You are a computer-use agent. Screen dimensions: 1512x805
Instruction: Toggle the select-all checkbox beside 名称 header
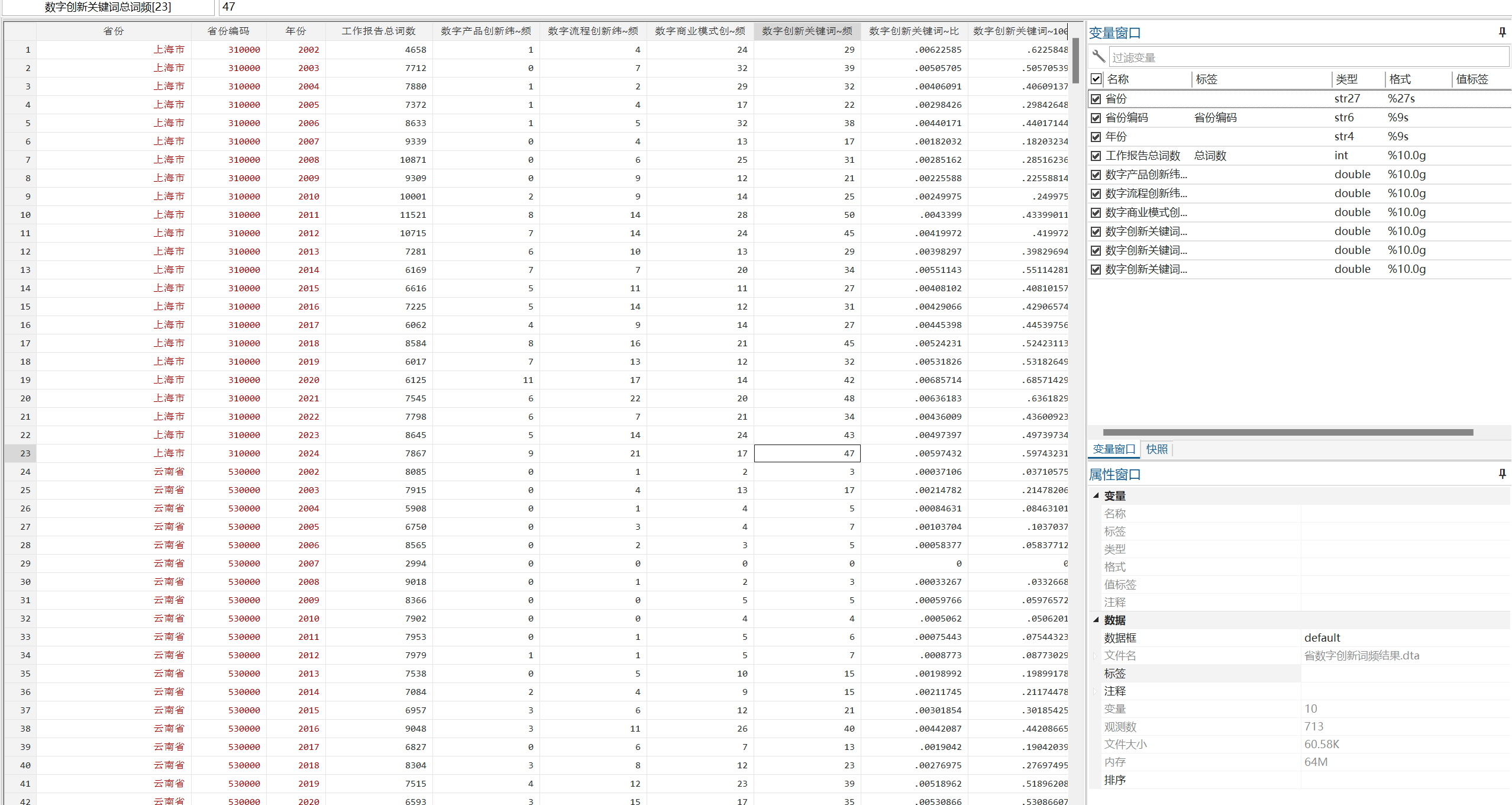coord(1096,79)
